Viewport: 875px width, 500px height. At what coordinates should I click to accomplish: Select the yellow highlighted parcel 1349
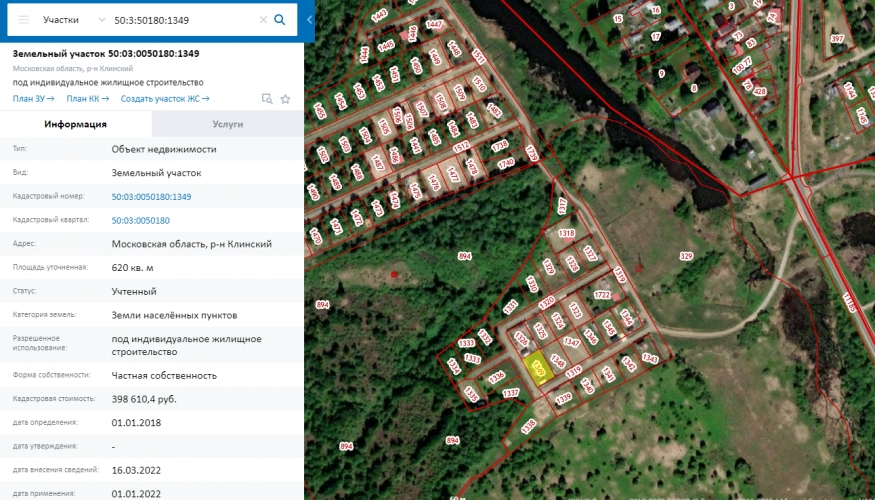pyautogui.click(x=538, y=368)
